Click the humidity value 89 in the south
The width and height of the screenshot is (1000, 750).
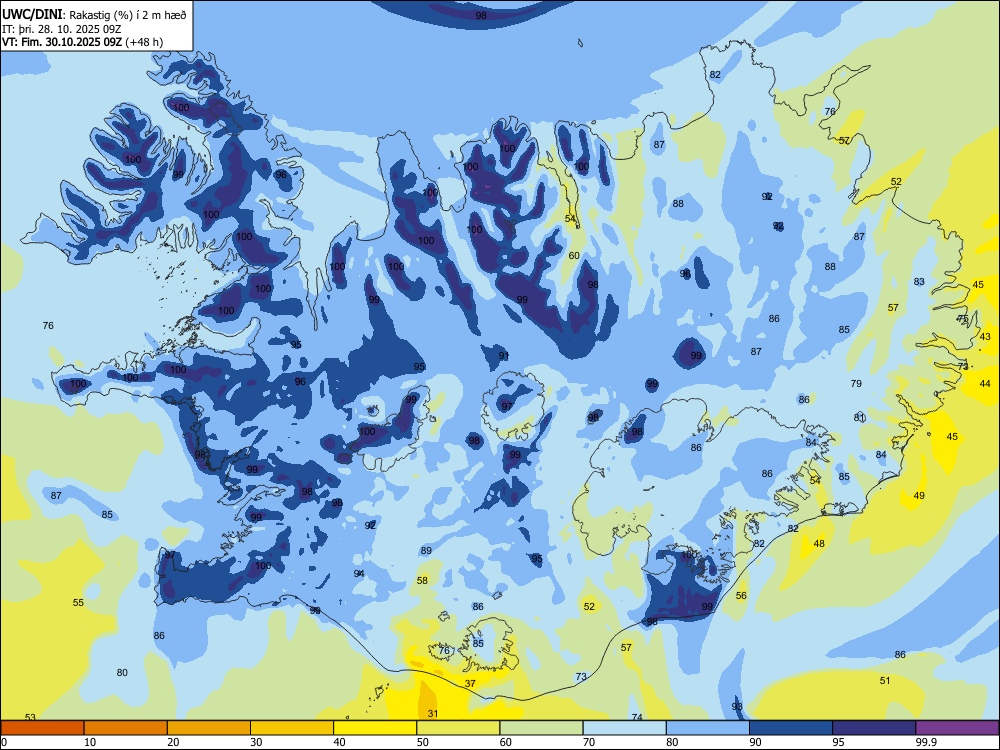[x=426, y=550]
